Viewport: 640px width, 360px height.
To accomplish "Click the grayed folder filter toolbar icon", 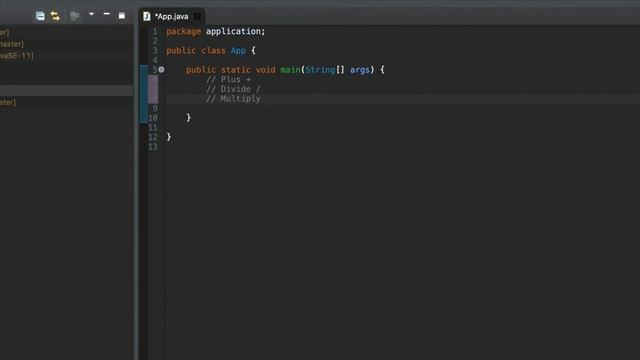I will tap(74, 16).
